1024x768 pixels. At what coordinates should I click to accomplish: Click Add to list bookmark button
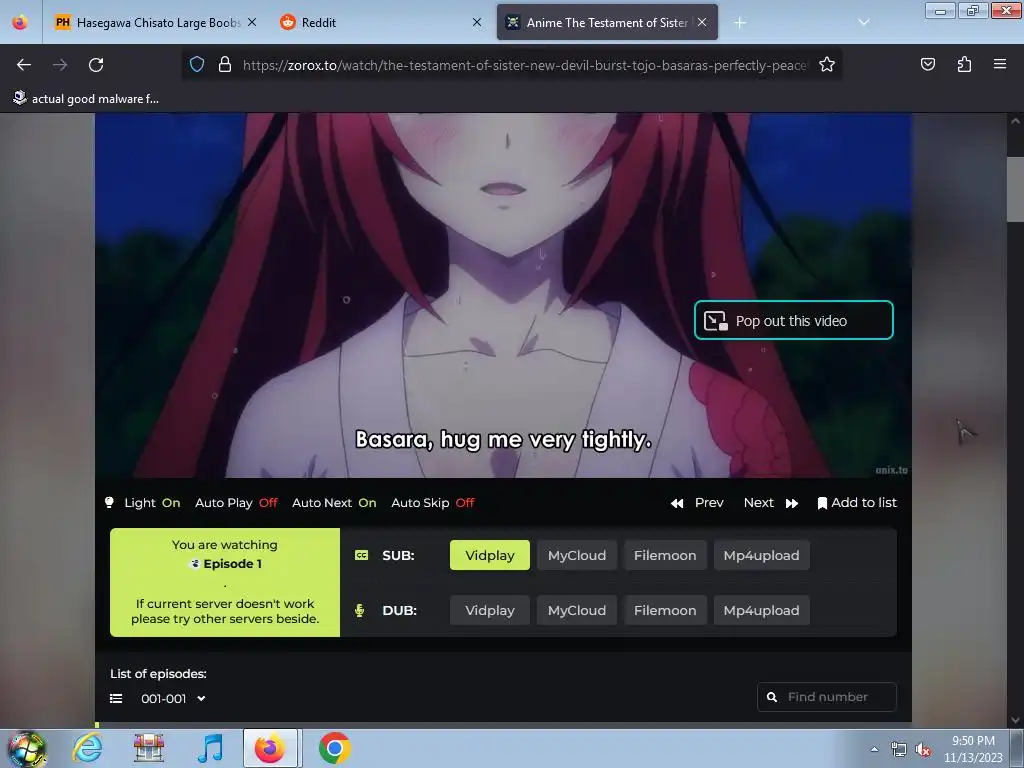tap(857, 503)
